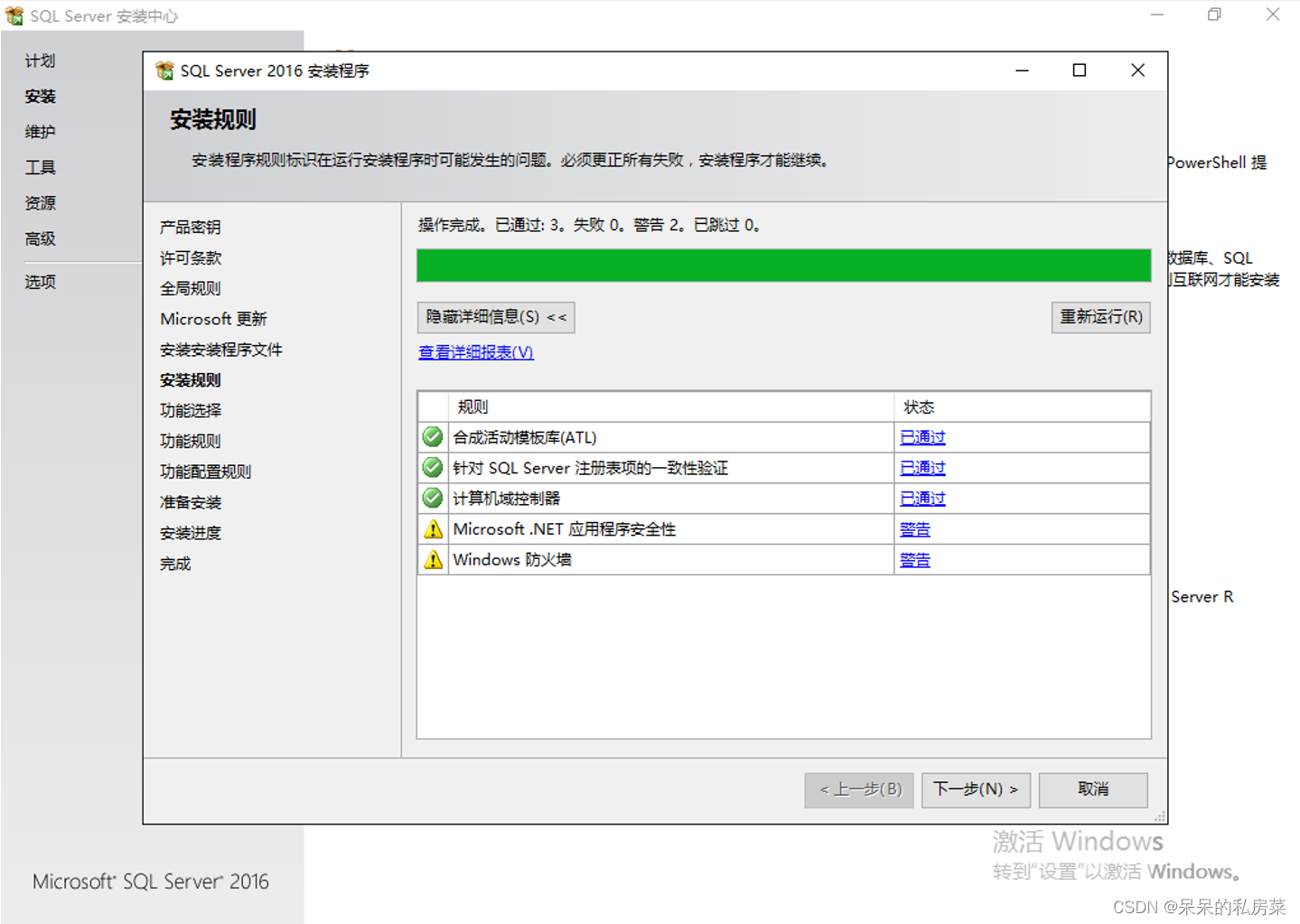The height and width of the screenshot is (924, 1300).
Task: Click the 安装规则 step in wizard list
Action: coord(191,380)
